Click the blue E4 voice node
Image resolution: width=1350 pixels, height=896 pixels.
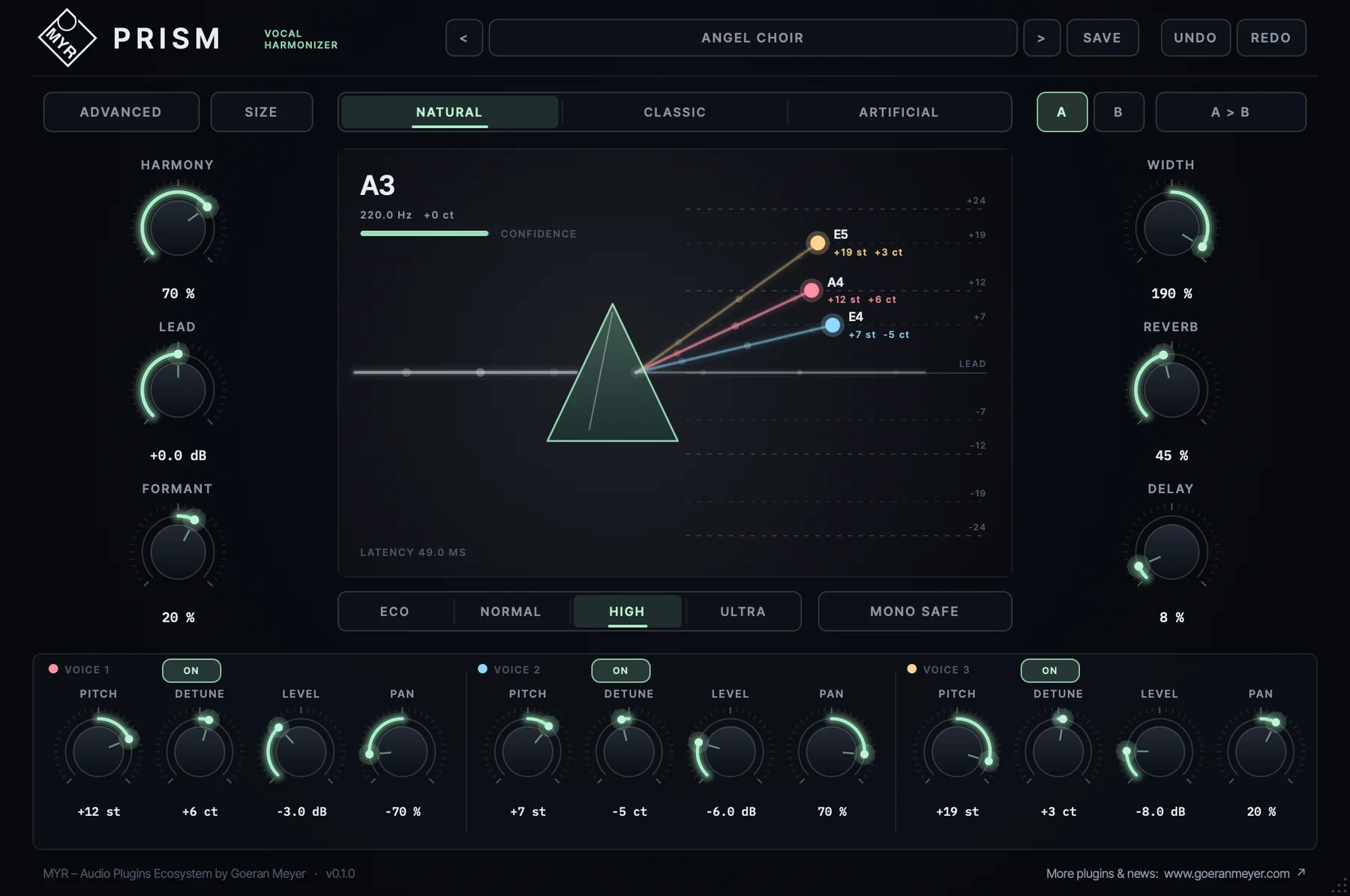point(832,325)
